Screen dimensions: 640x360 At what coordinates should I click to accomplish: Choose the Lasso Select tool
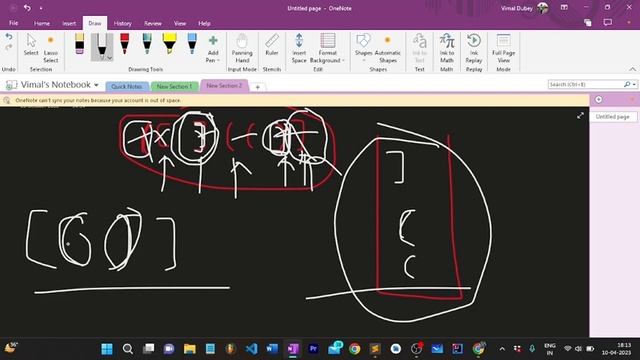coord(51,49)
